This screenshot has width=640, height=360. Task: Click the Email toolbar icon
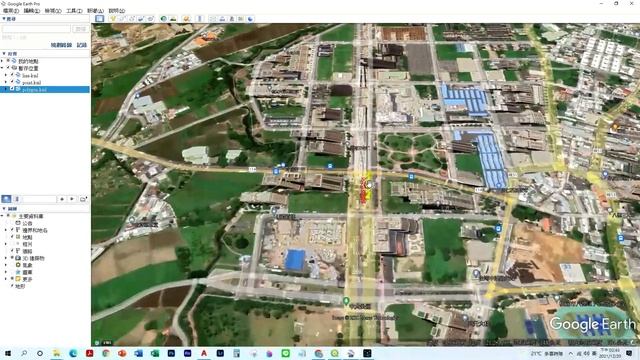[213, 19]
